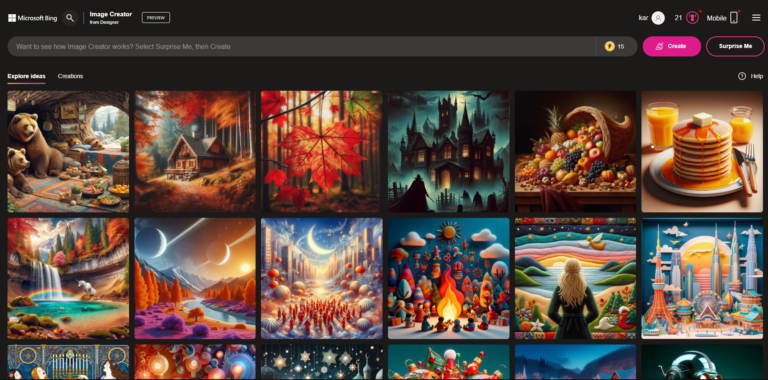
Task: Click the Mobile phone icon
Action: tap(734, 18)
